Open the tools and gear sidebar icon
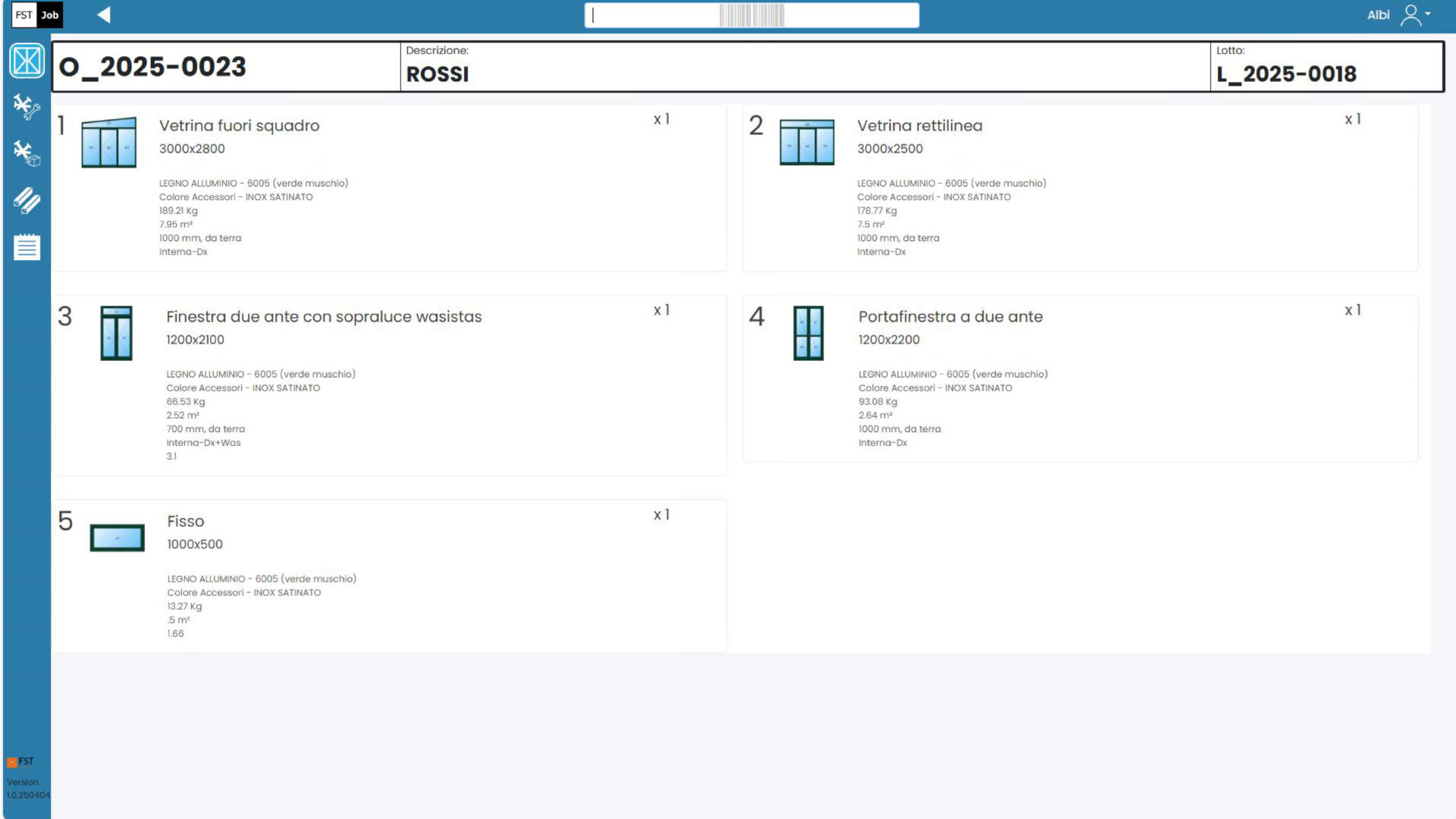The width and height of the screenshot is (1456, 819). [27, 107]
